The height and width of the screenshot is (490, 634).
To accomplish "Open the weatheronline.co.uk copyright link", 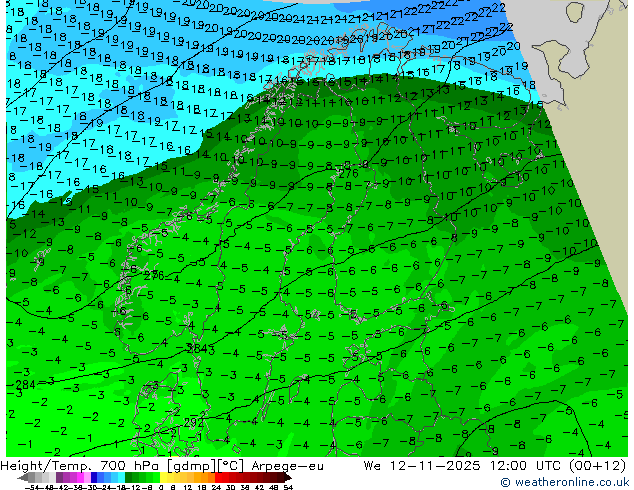I will [565, 482].
